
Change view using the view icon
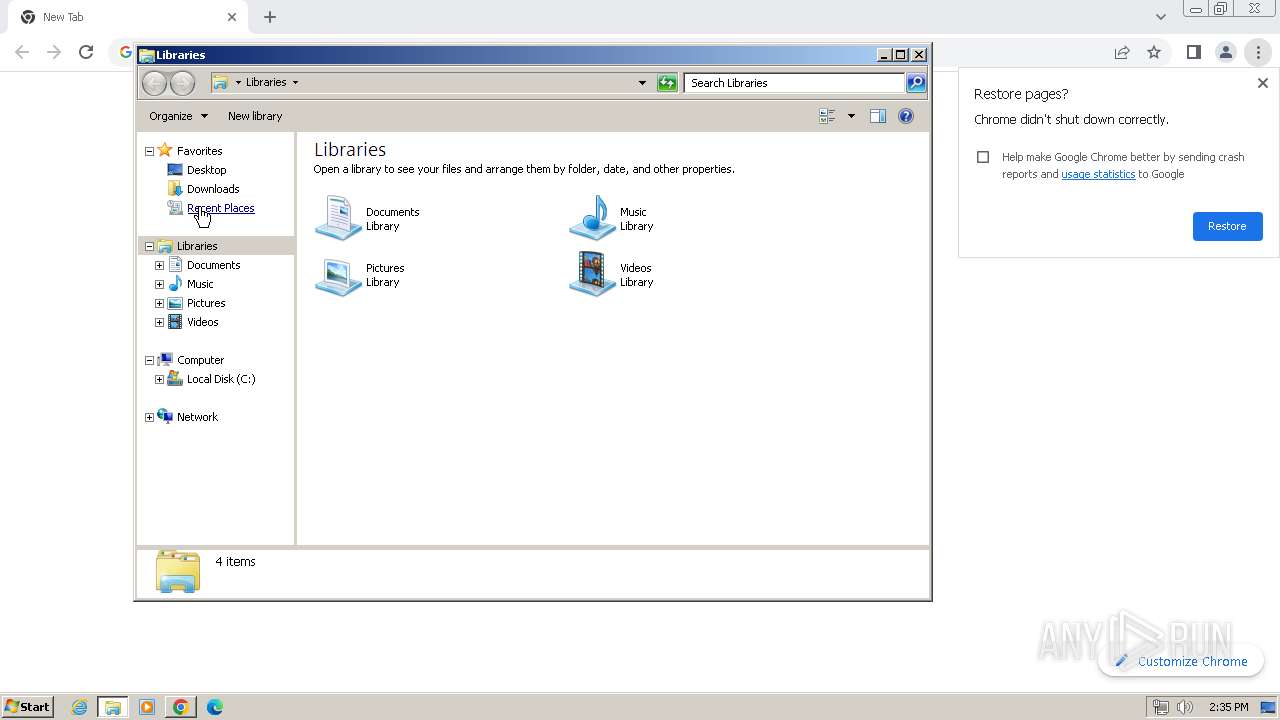coord(827,116)
